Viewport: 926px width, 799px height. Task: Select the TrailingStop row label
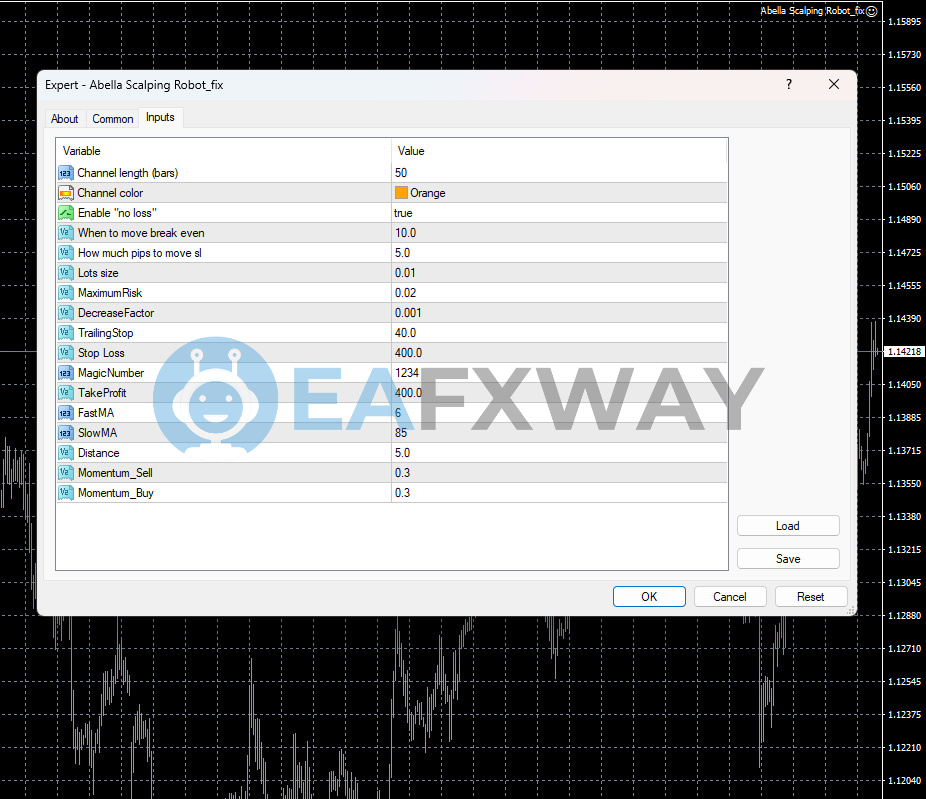106,333
